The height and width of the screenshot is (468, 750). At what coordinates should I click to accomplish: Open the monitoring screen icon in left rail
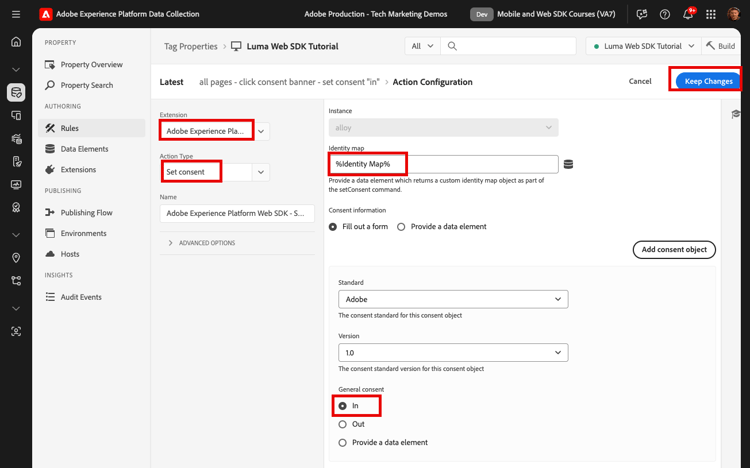(16, 185)
